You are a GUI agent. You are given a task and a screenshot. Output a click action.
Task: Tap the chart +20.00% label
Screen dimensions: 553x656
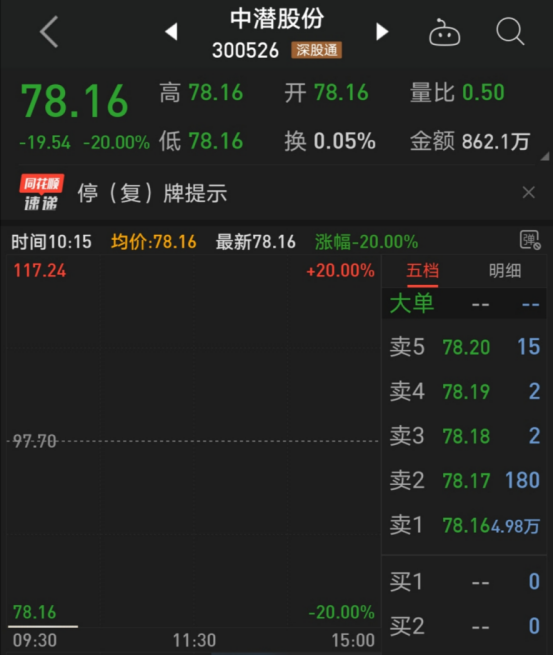(x=341, y=271)
